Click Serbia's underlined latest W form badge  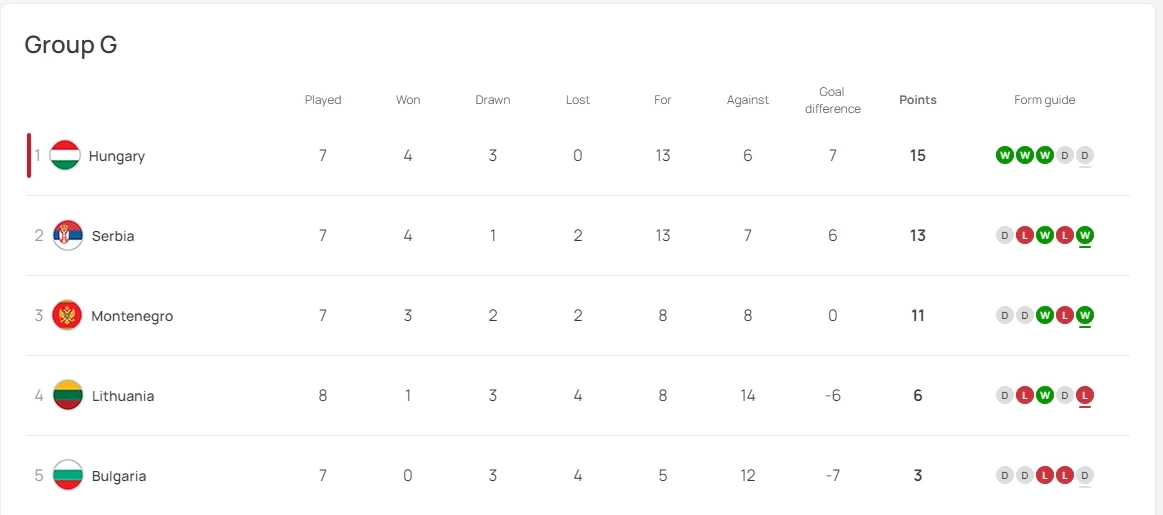tap(1085, 235)
